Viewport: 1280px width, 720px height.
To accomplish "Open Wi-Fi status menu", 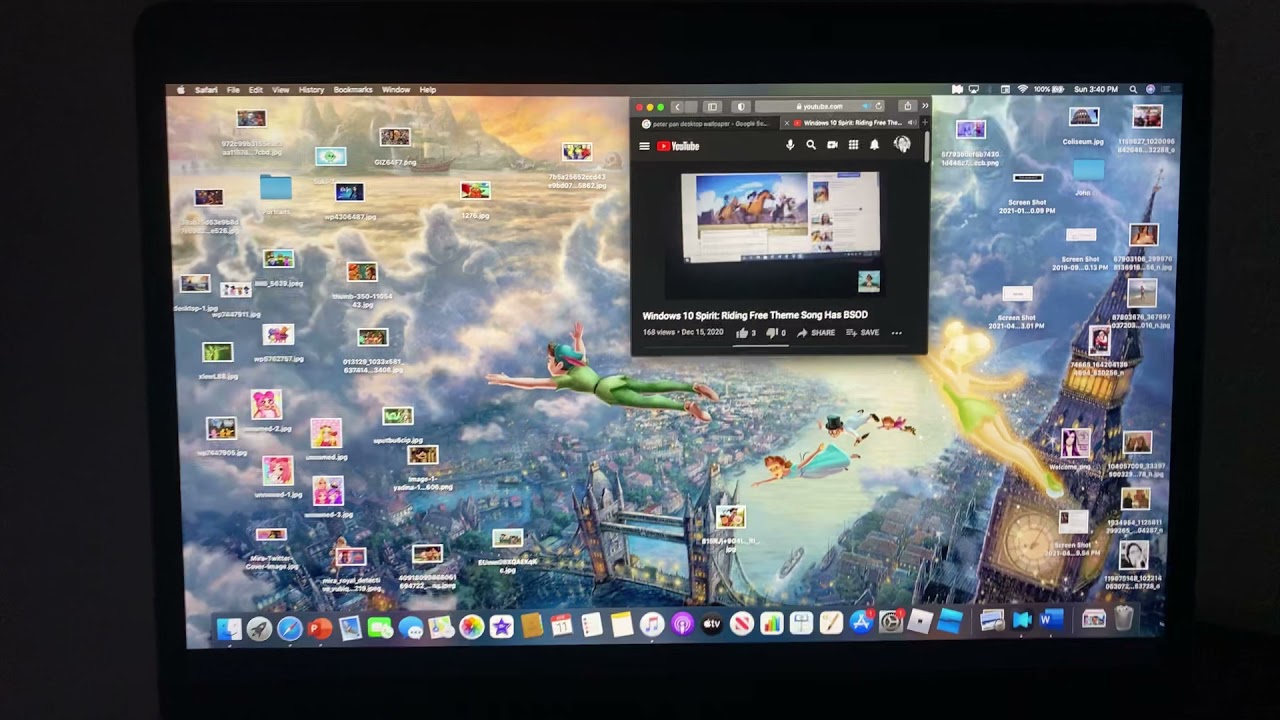I will click(x=1022, y=89).
